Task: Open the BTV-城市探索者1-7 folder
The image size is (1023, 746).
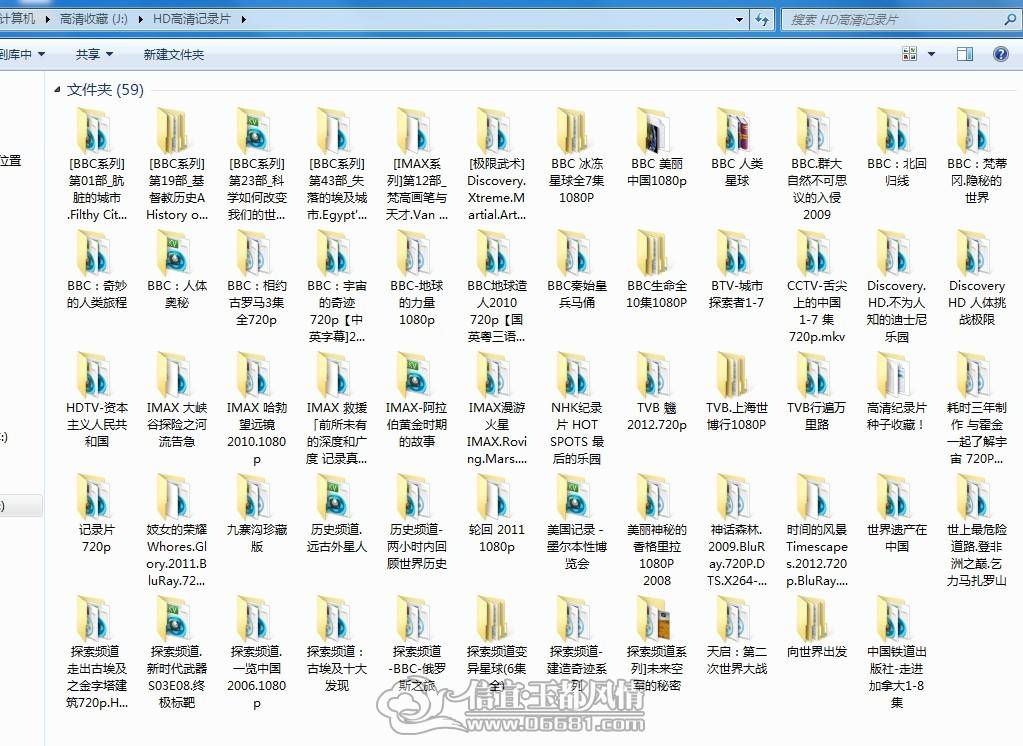Action: pos(737,270)
